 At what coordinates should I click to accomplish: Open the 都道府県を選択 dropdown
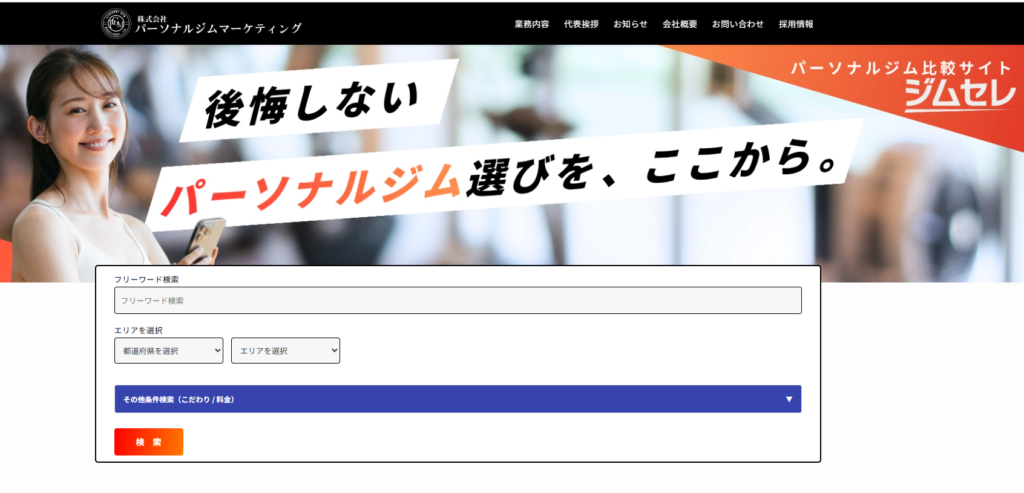tap(169, 350)
